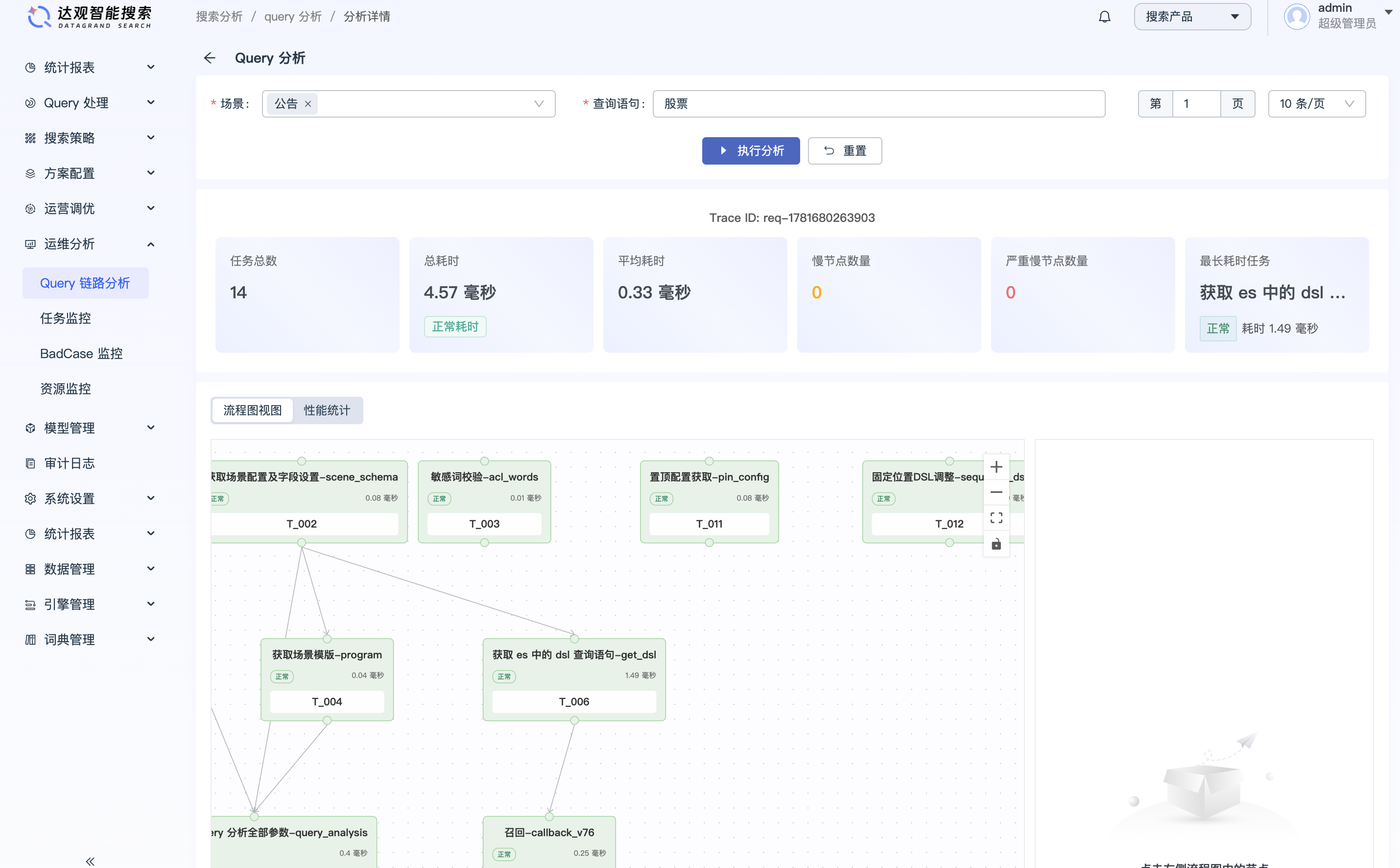Click the 重置 button
This screenshot has height=868, width=1400.
(845, 151)
